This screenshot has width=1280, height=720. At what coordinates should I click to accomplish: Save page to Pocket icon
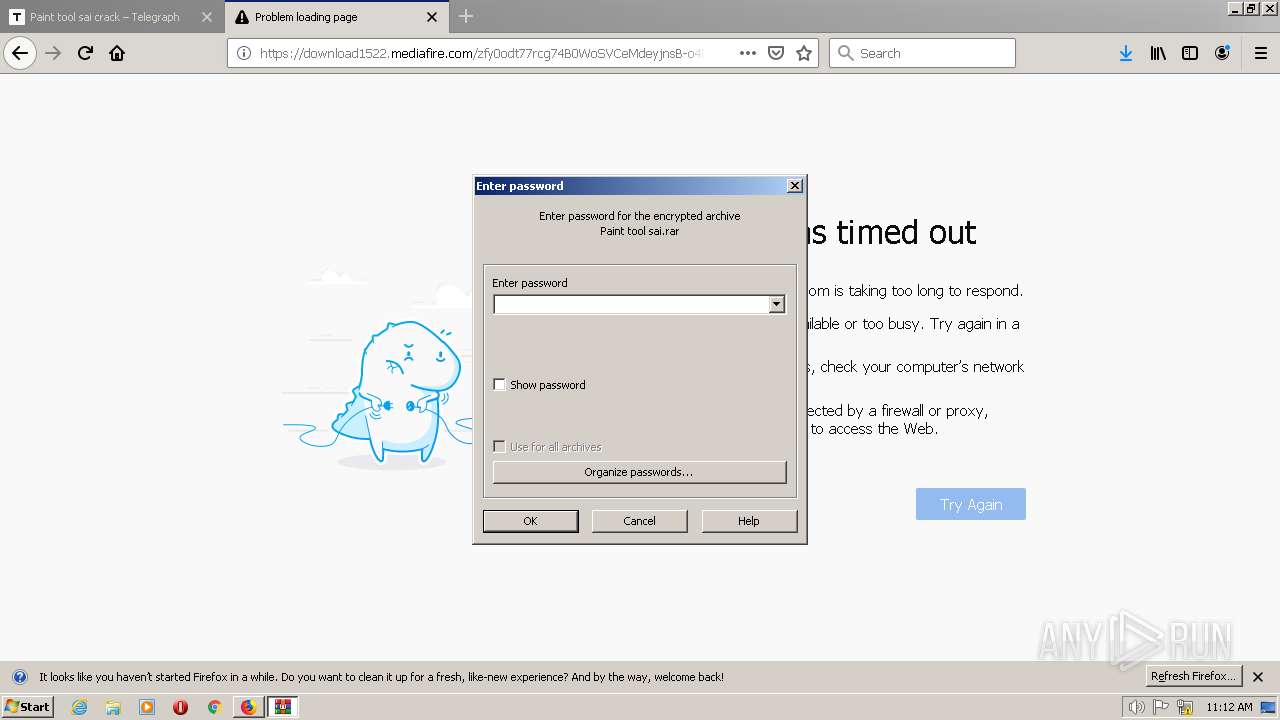[776, 53]
